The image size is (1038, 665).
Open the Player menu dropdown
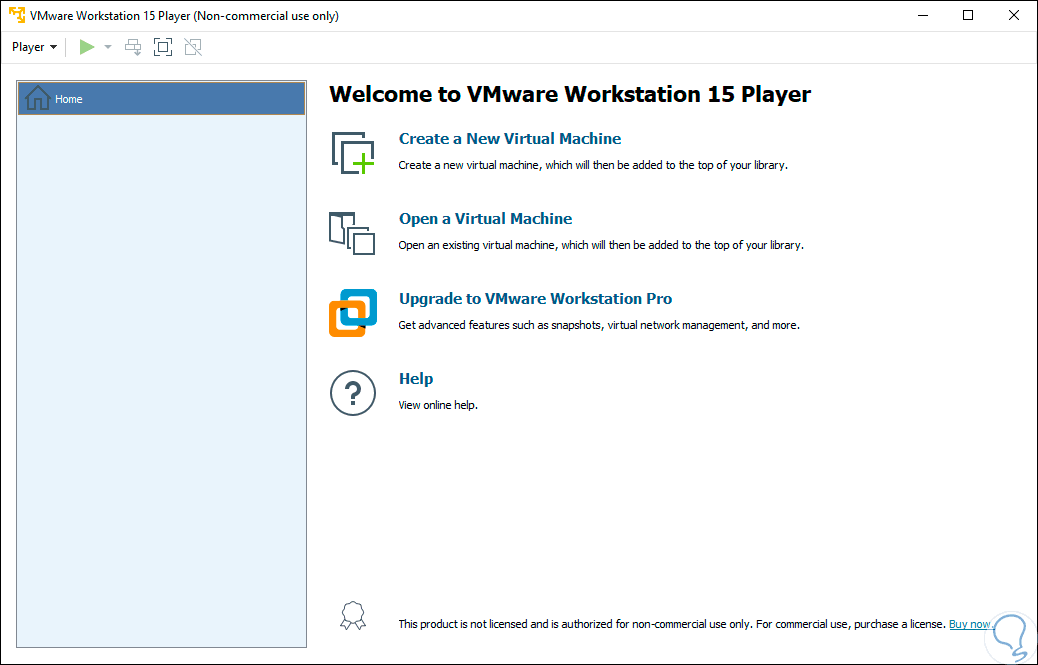coord(34,47)
